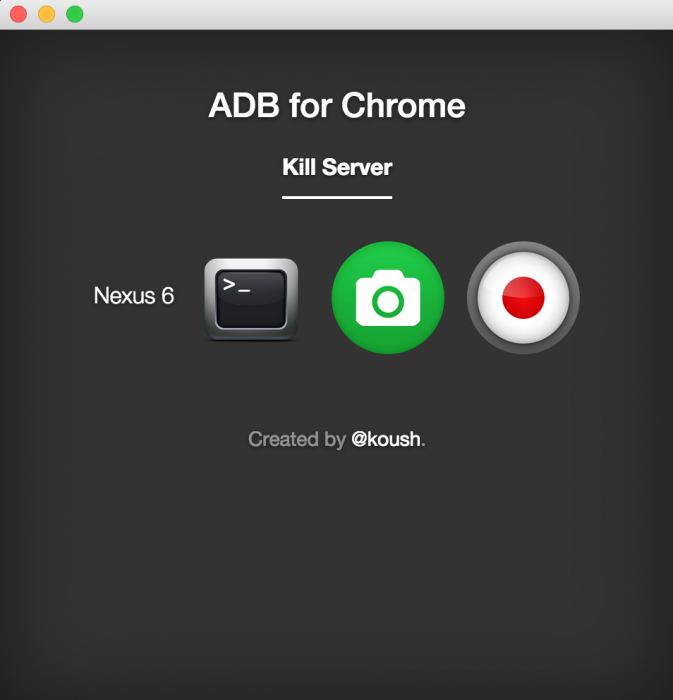Click the Kill Server link

[337, 167]
